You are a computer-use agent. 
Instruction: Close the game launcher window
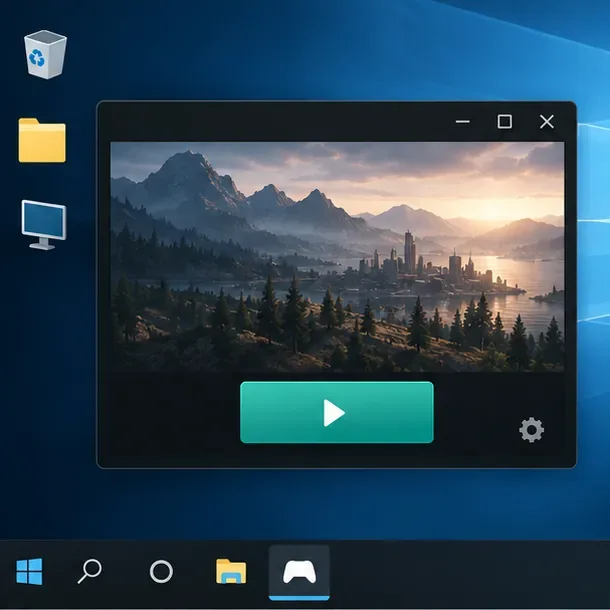pos(547,122)
